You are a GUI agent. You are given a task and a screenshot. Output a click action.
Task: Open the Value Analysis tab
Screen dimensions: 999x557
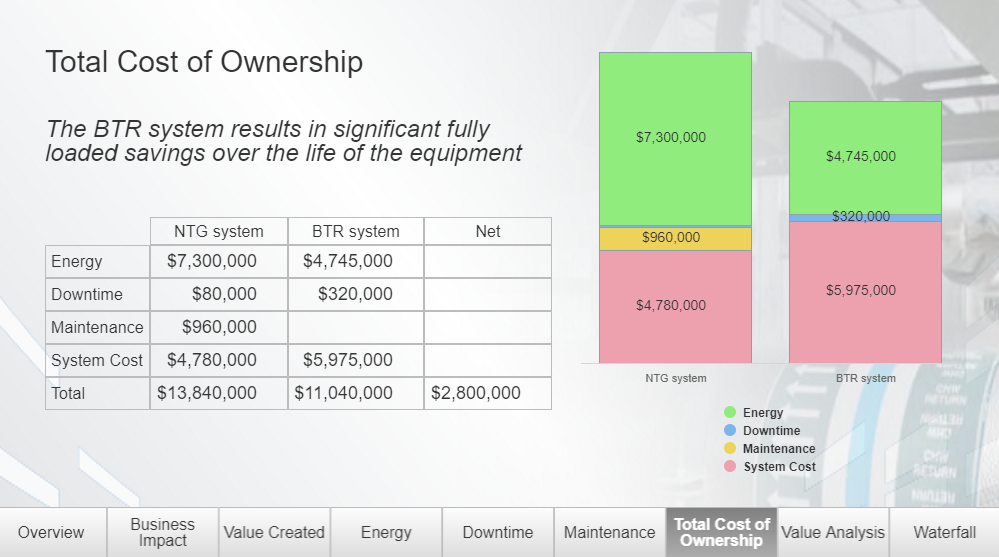833,532
